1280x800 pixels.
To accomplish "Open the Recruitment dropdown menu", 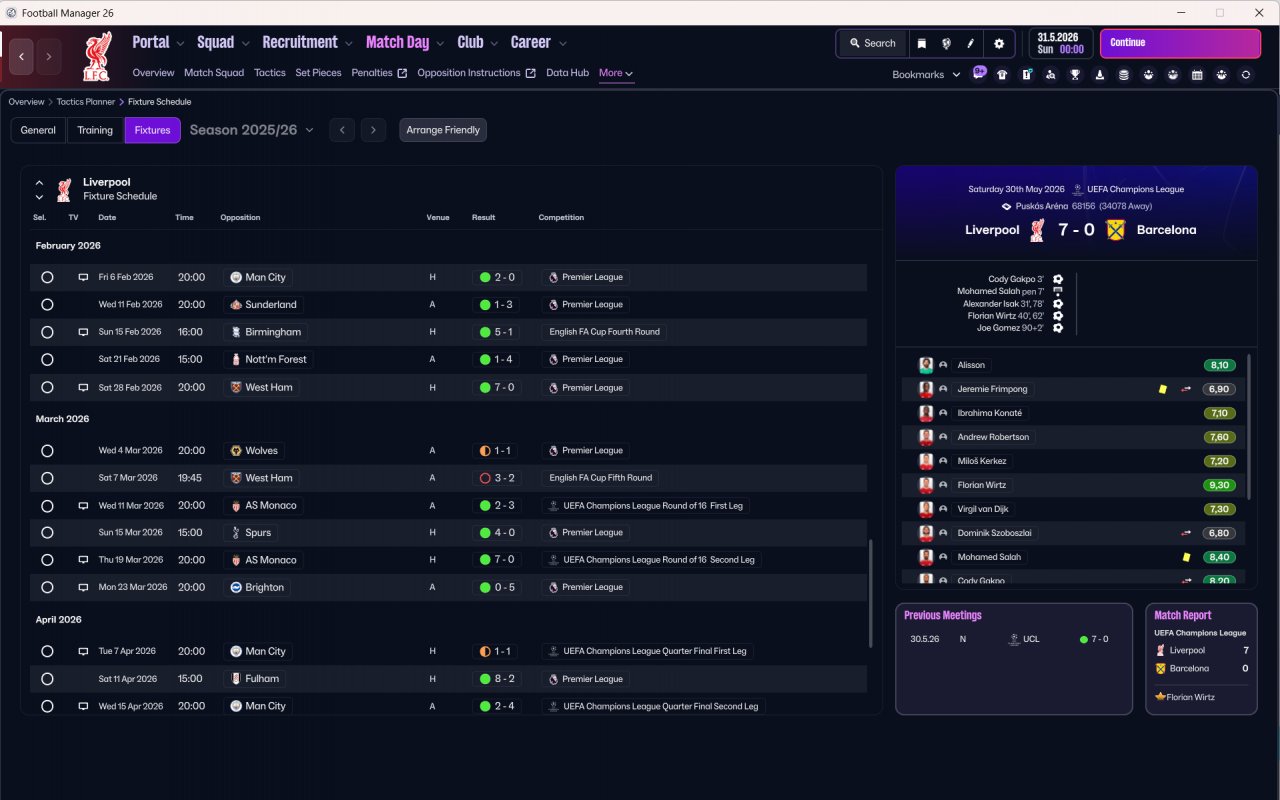I will pyautogui.click(x=308, y=42).
